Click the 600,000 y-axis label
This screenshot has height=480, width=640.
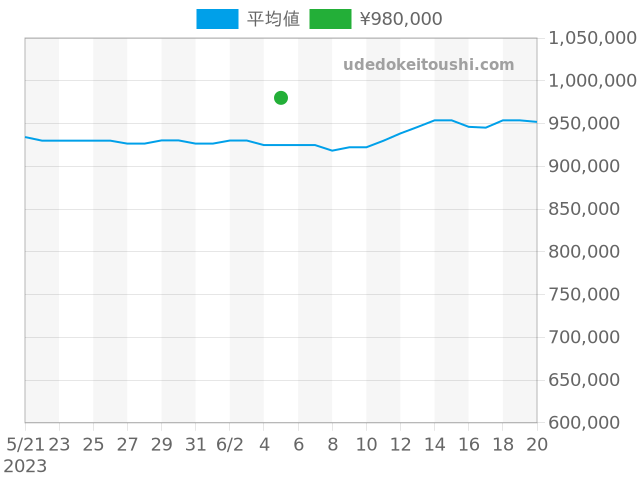(592, 423)
